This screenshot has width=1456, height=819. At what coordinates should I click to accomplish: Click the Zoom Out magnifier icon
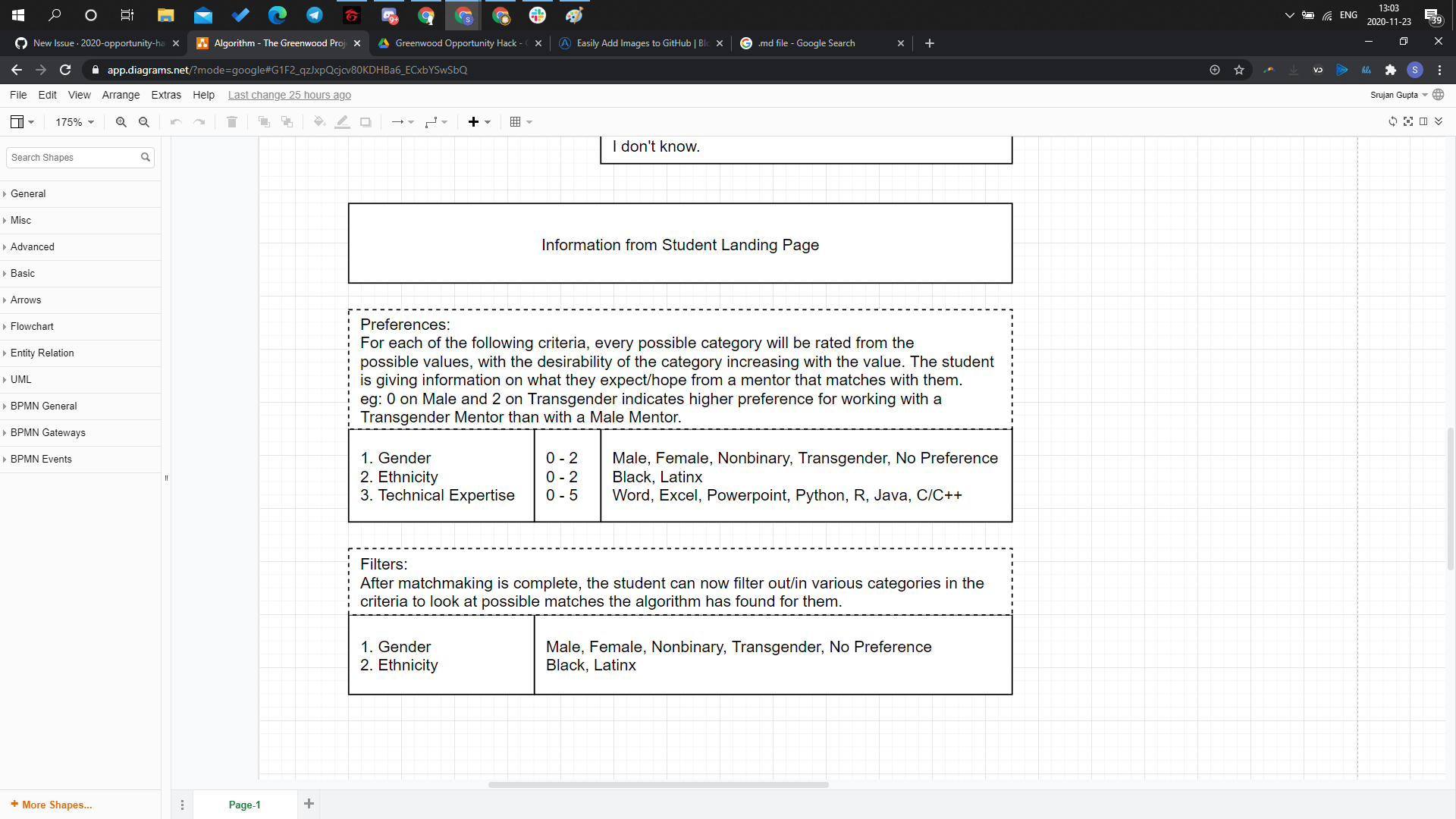(x=144, y=122)
